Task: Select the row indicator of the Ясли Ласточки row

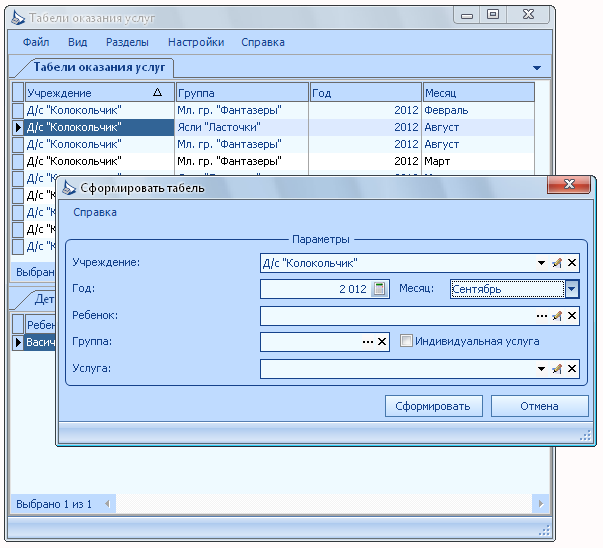Action: coord(18,127)
